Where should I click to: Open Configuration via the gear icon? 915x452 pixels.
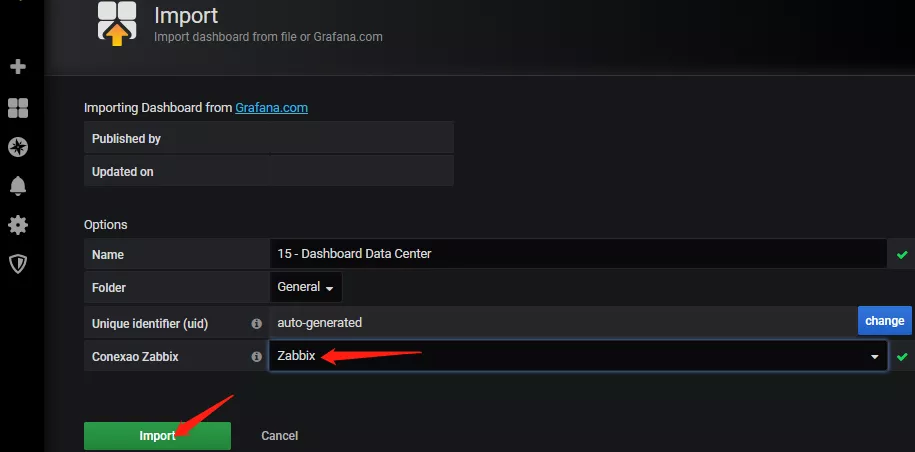18,225
